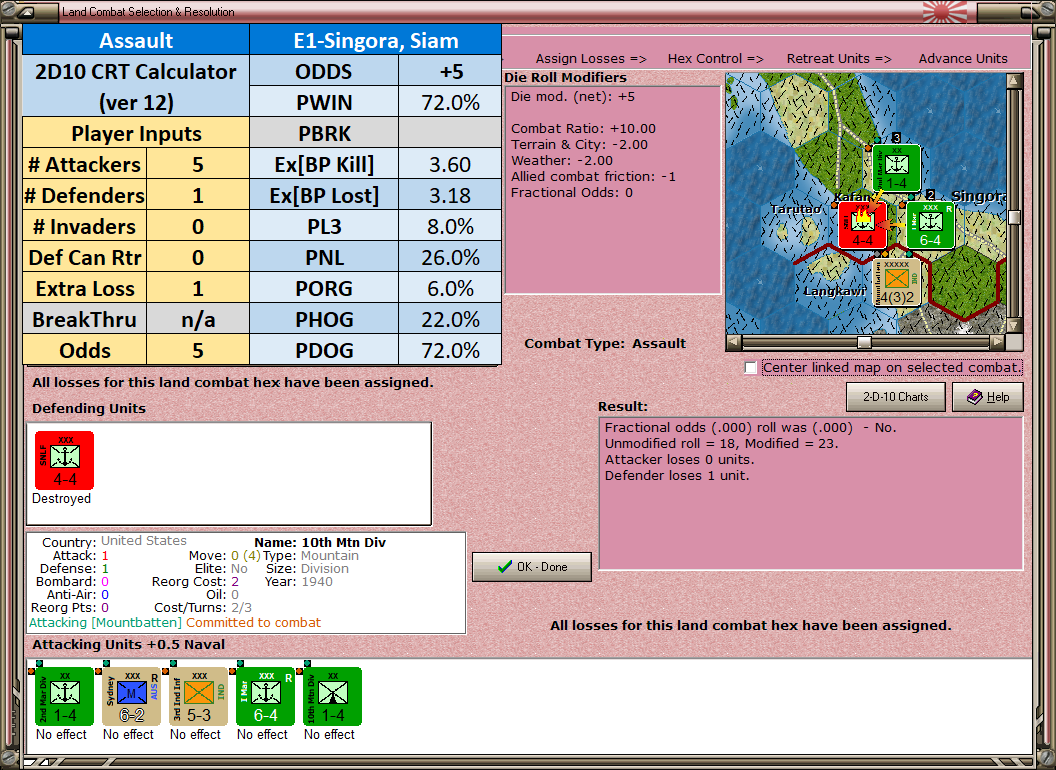Select the destroyed SNLF 4-4 defending unit

65,460
